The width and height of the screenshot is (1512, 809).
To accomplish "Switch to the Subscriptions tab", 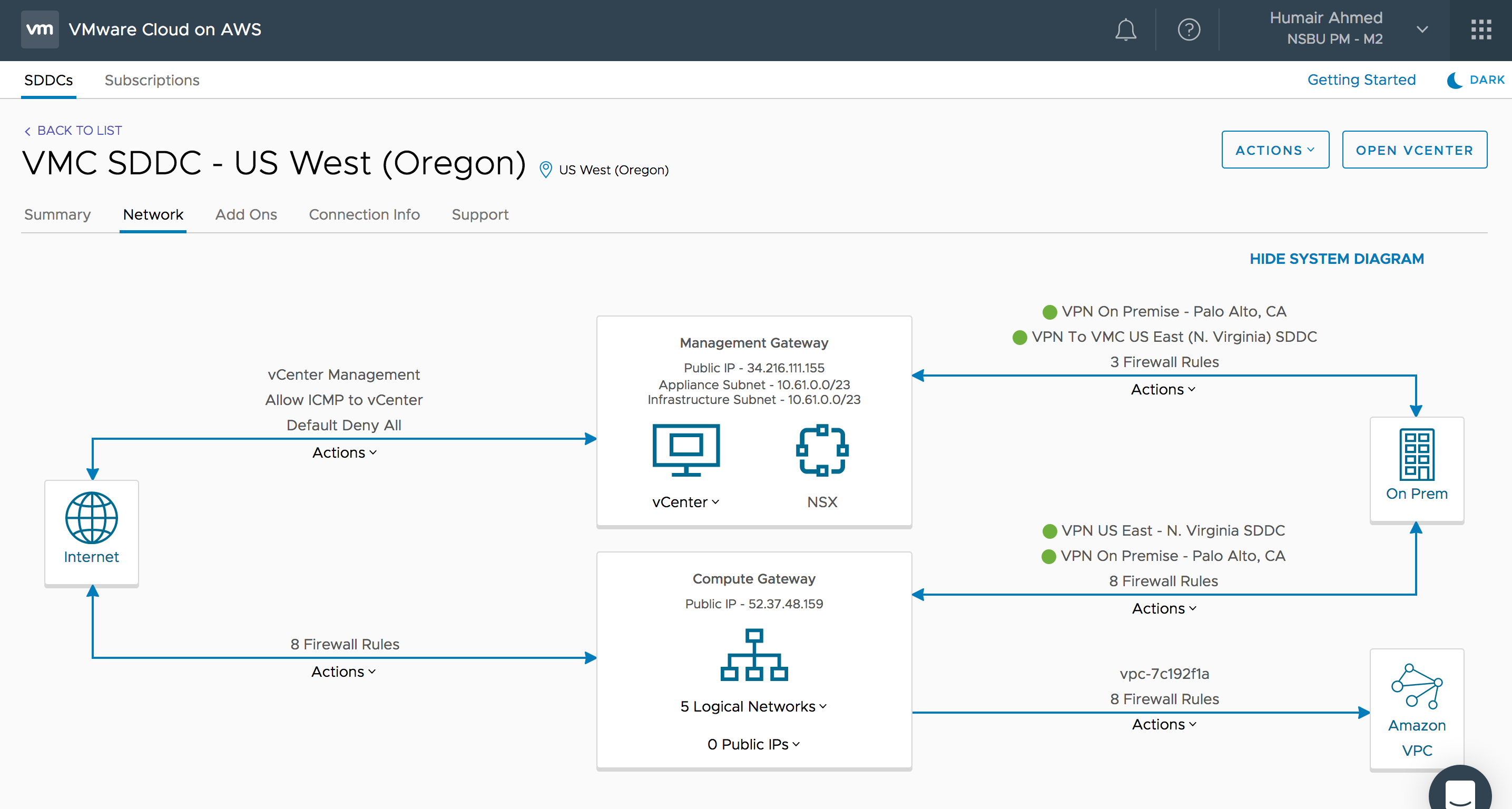I will 152,81.
